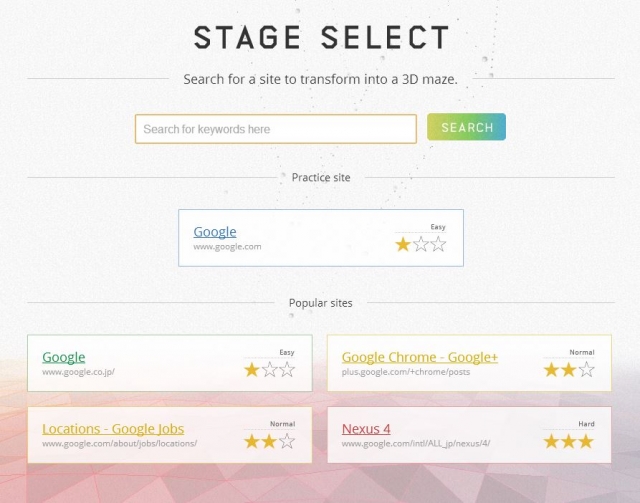
Task: Click the plus.google.com/+chrome/posts URL
Action: tap(403, 372)
